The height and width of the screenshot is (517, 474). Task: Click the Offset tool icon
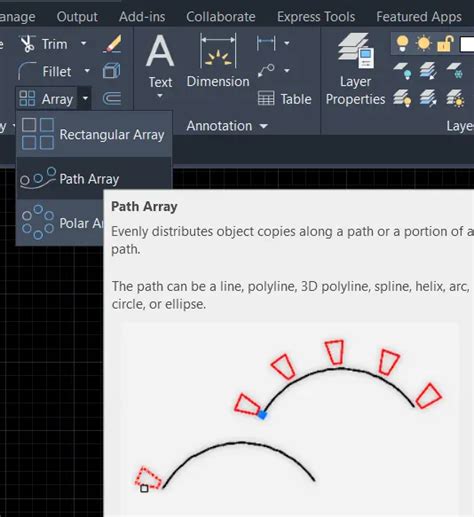tap(112, 99)
